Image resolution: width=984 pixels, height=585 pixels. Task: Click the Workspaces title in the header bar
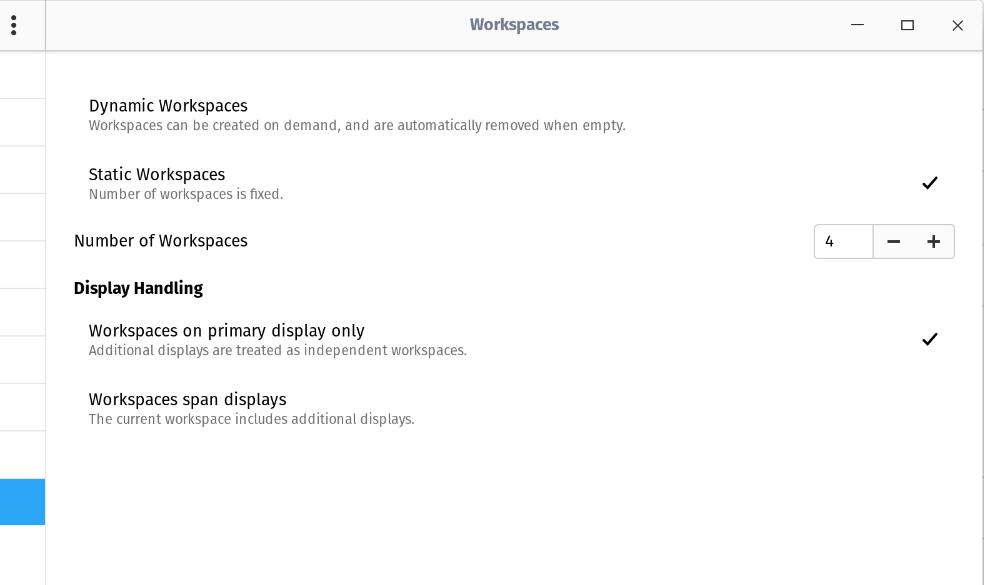pos(514,25)
